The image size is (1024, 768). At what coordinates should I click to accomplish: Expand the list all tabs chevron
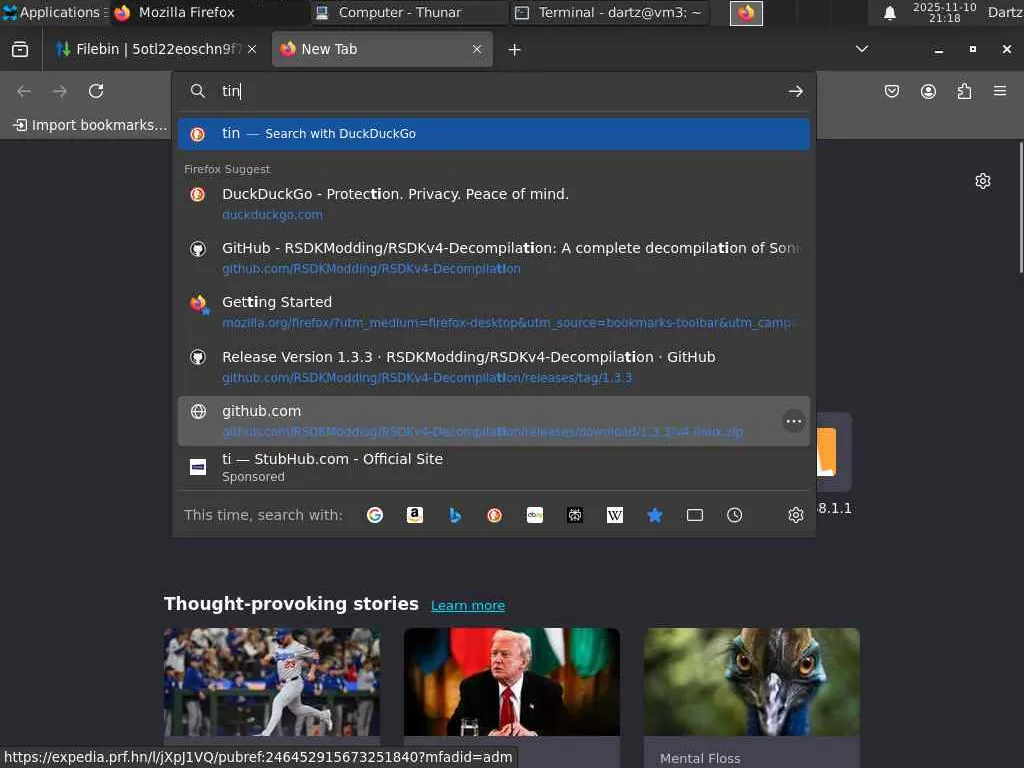pos(862,49)
